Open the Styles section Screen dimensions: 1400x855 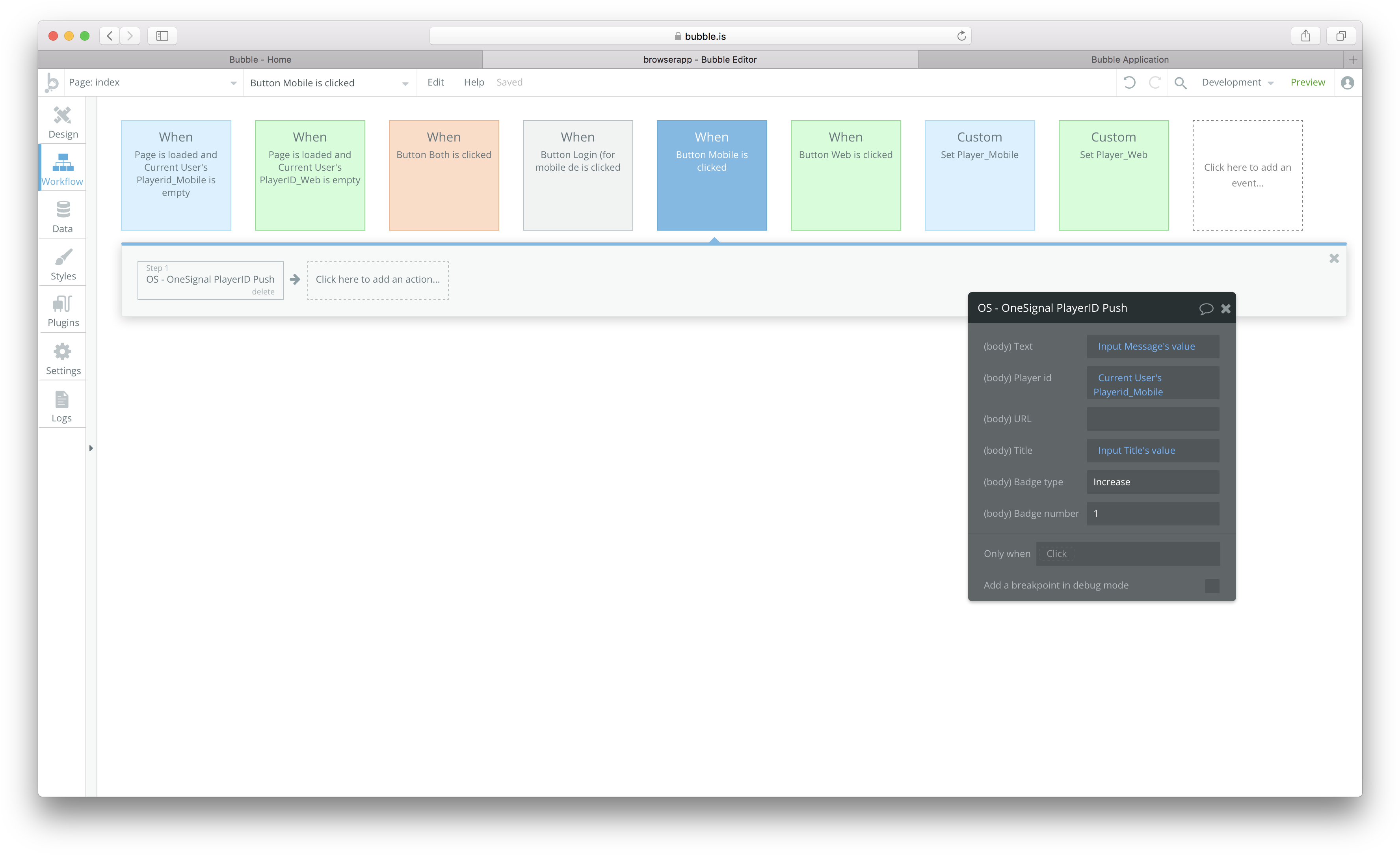coord(63,264)
